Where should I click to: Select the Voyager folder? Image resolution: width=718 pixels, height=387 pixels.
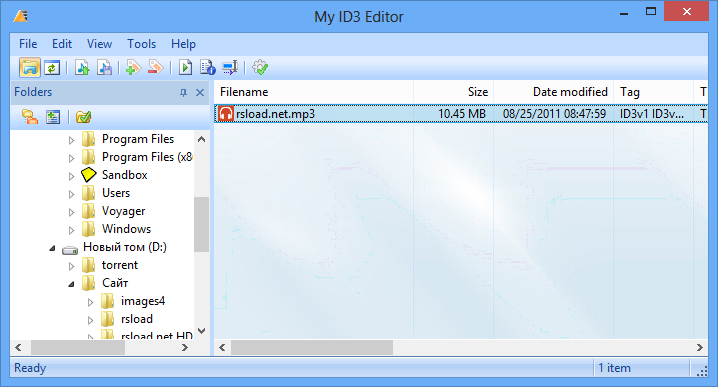coord(123,211)
